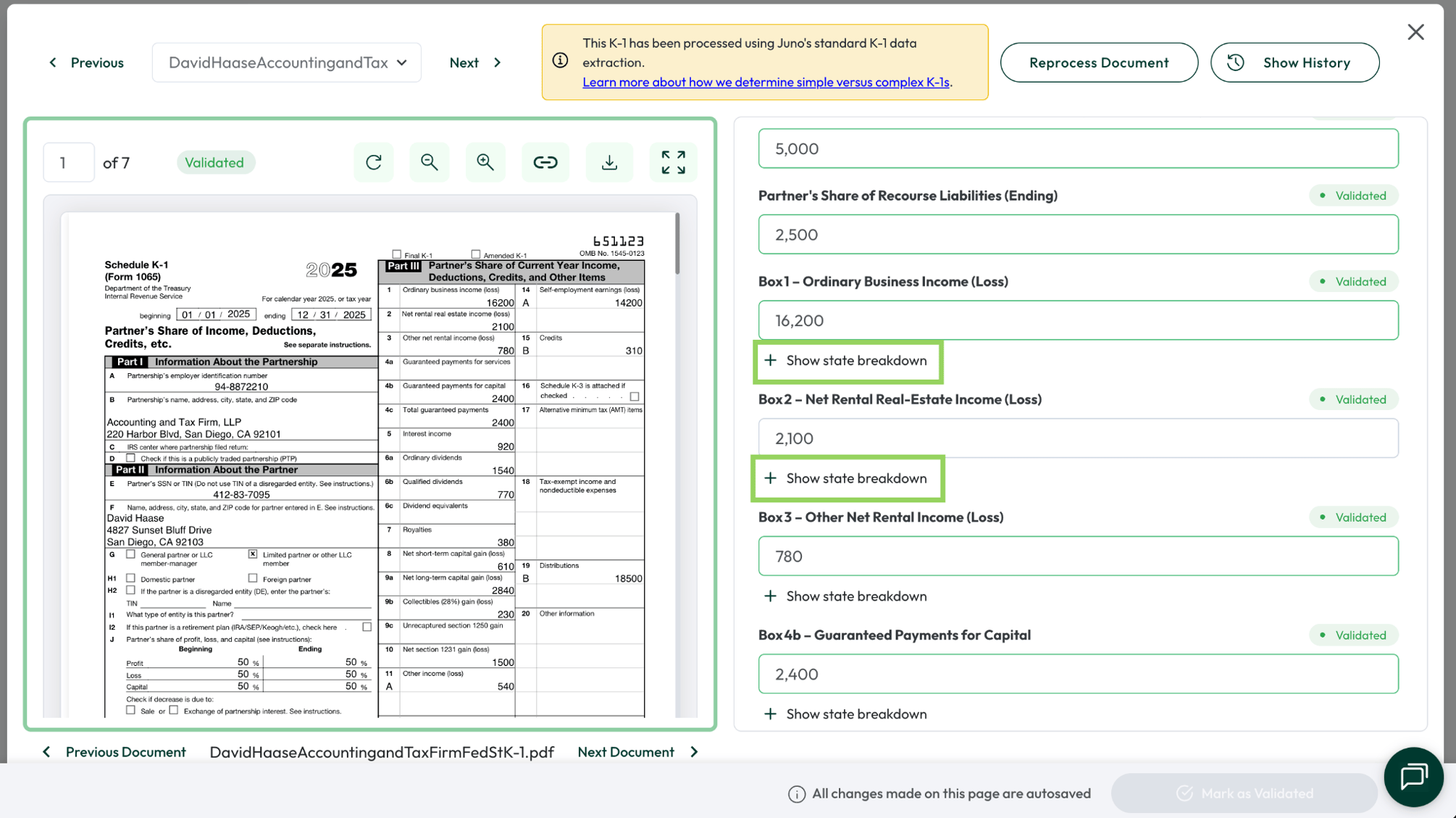Screen dimensions: 1456x818
Task: Expand state breakdown for Box 2
Action: pos(845,478)
